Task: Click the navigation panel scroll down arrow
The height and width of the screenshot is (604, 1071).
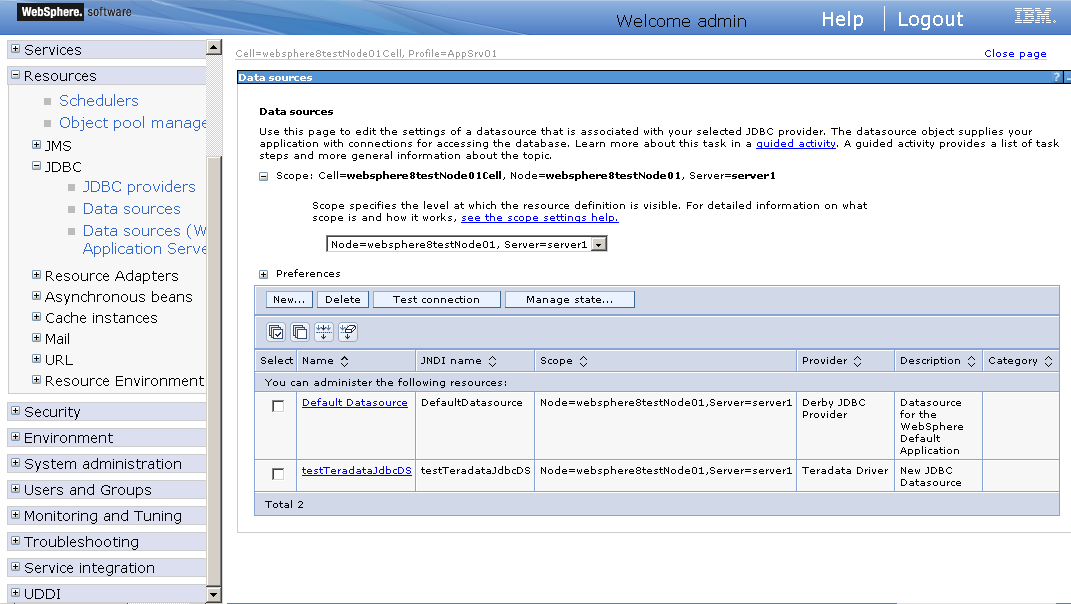Action: pyautogui.click(x=213, y=595)
